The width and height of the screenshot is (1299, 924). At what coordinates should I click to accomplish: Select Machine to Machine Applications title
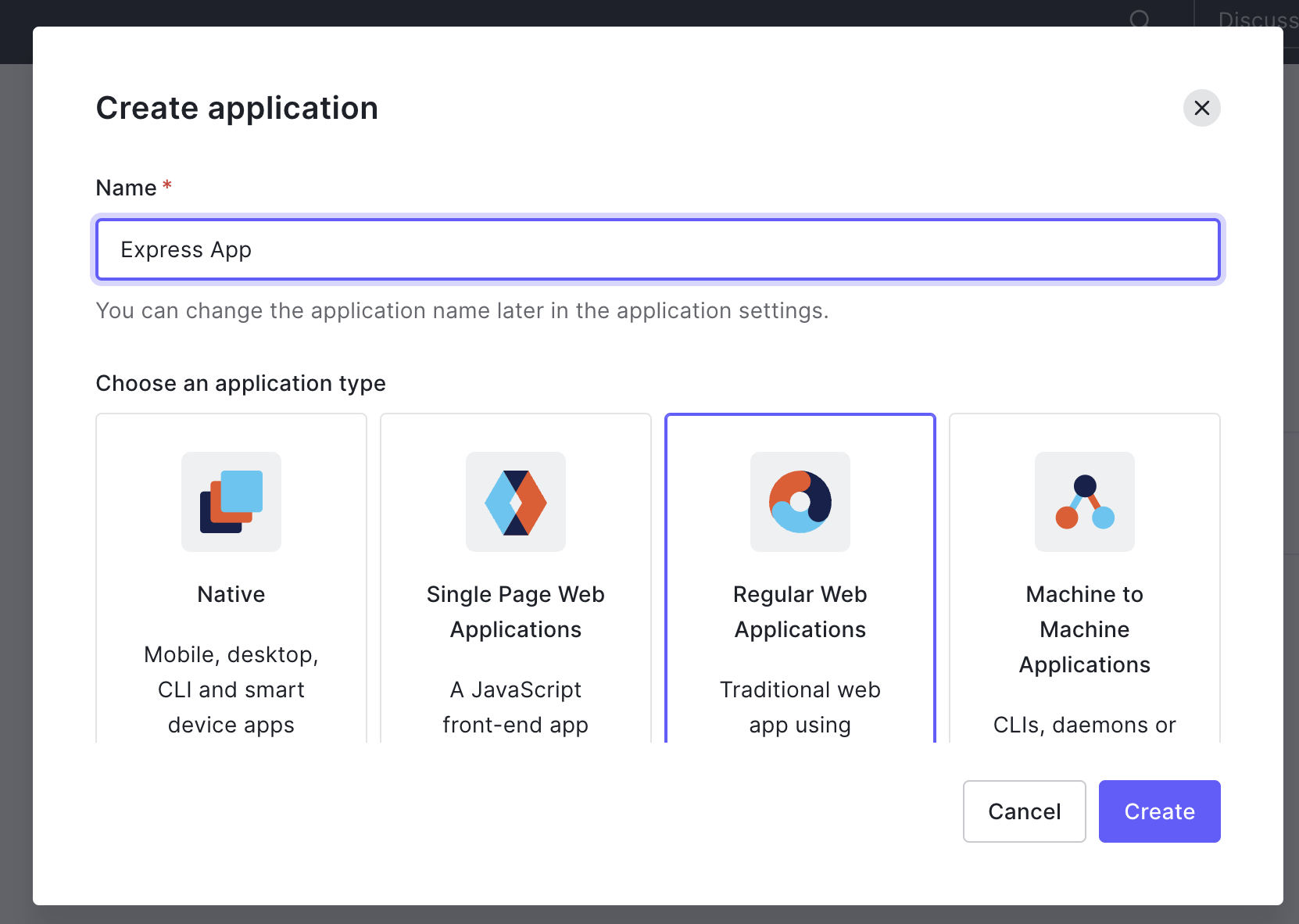click(x=1085, y=629)
